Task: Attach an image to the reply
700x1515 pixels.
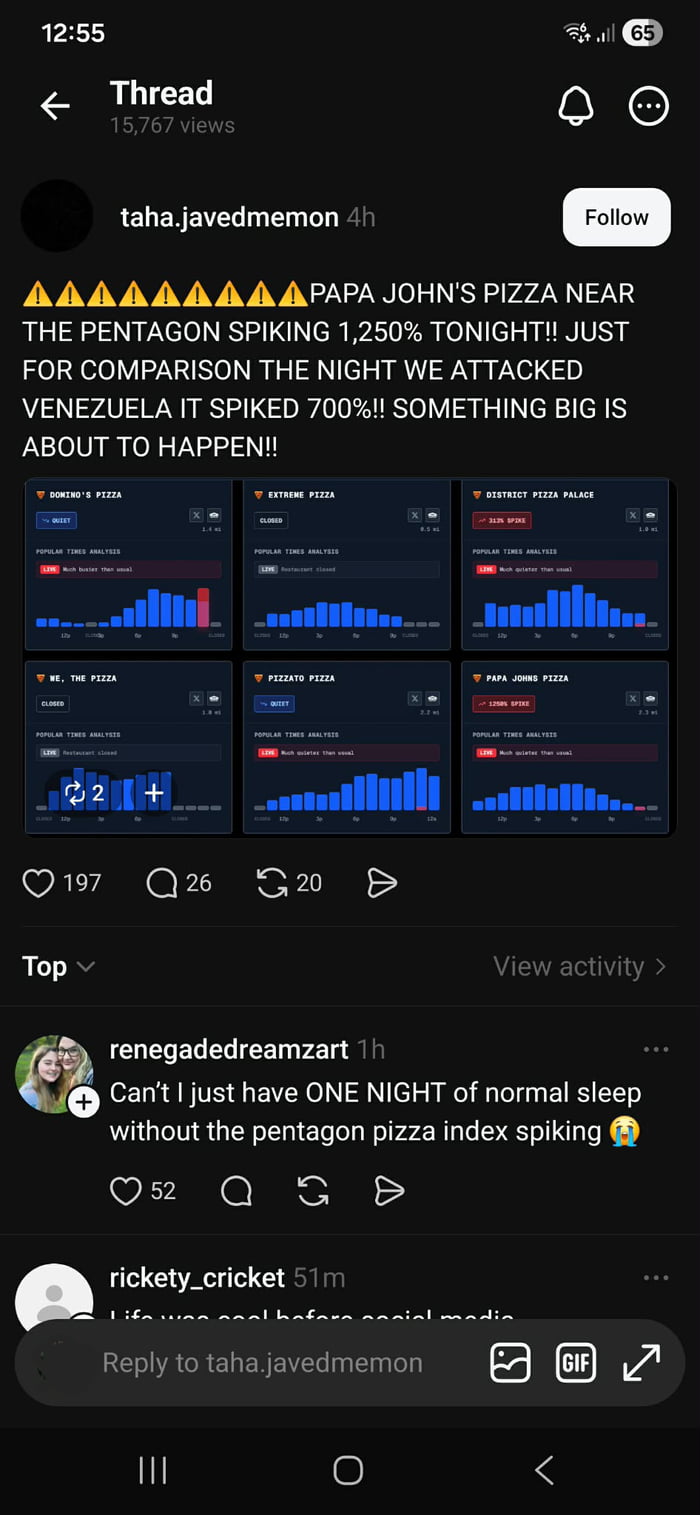Action: click(x=510, y=1362)
